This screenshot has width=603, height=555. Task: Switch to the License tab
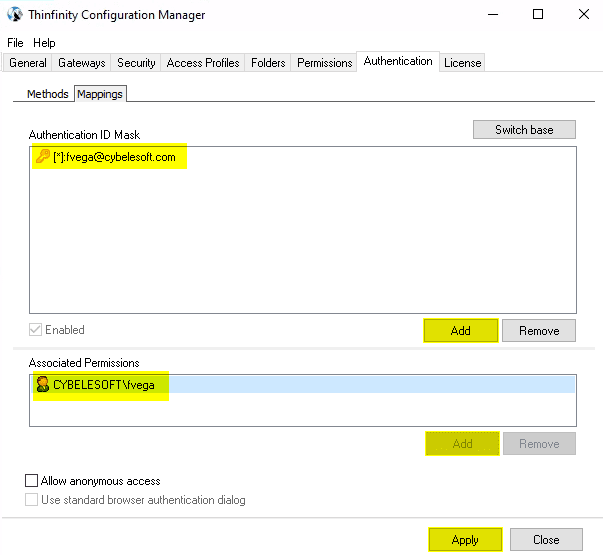(x=463, y=63)
